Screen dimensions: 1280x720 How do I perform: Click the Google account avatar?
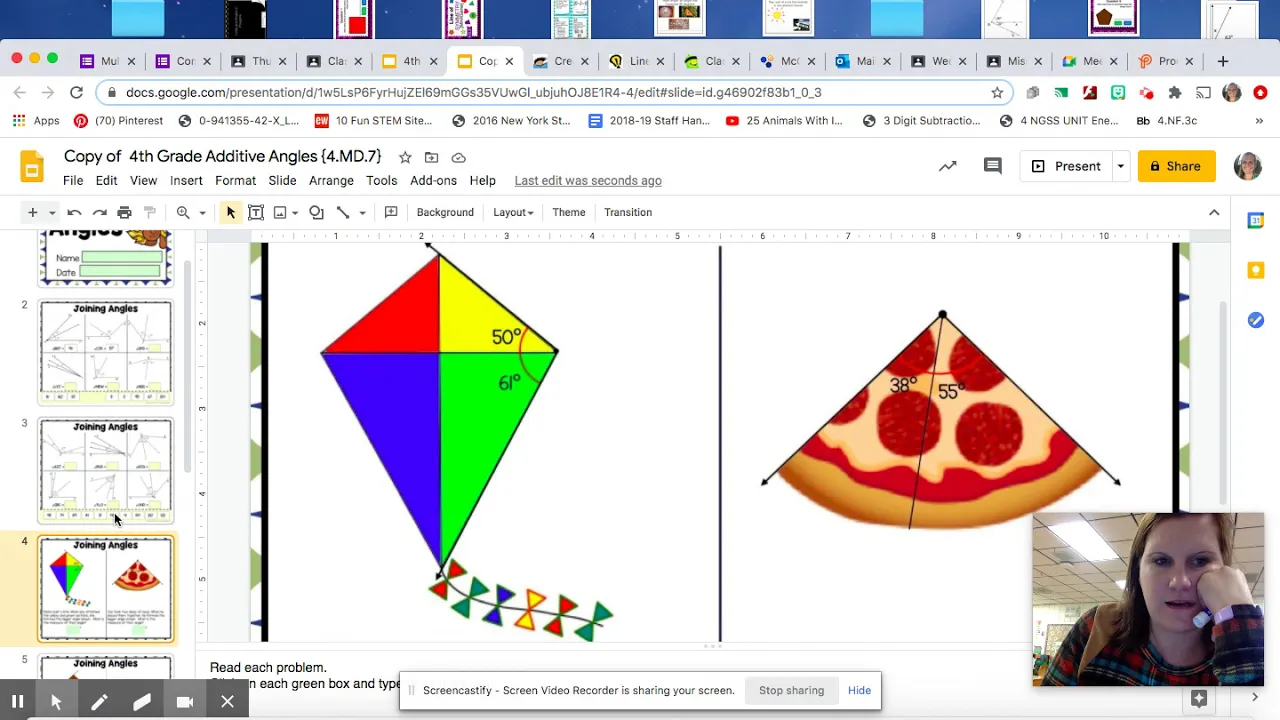1247,166
